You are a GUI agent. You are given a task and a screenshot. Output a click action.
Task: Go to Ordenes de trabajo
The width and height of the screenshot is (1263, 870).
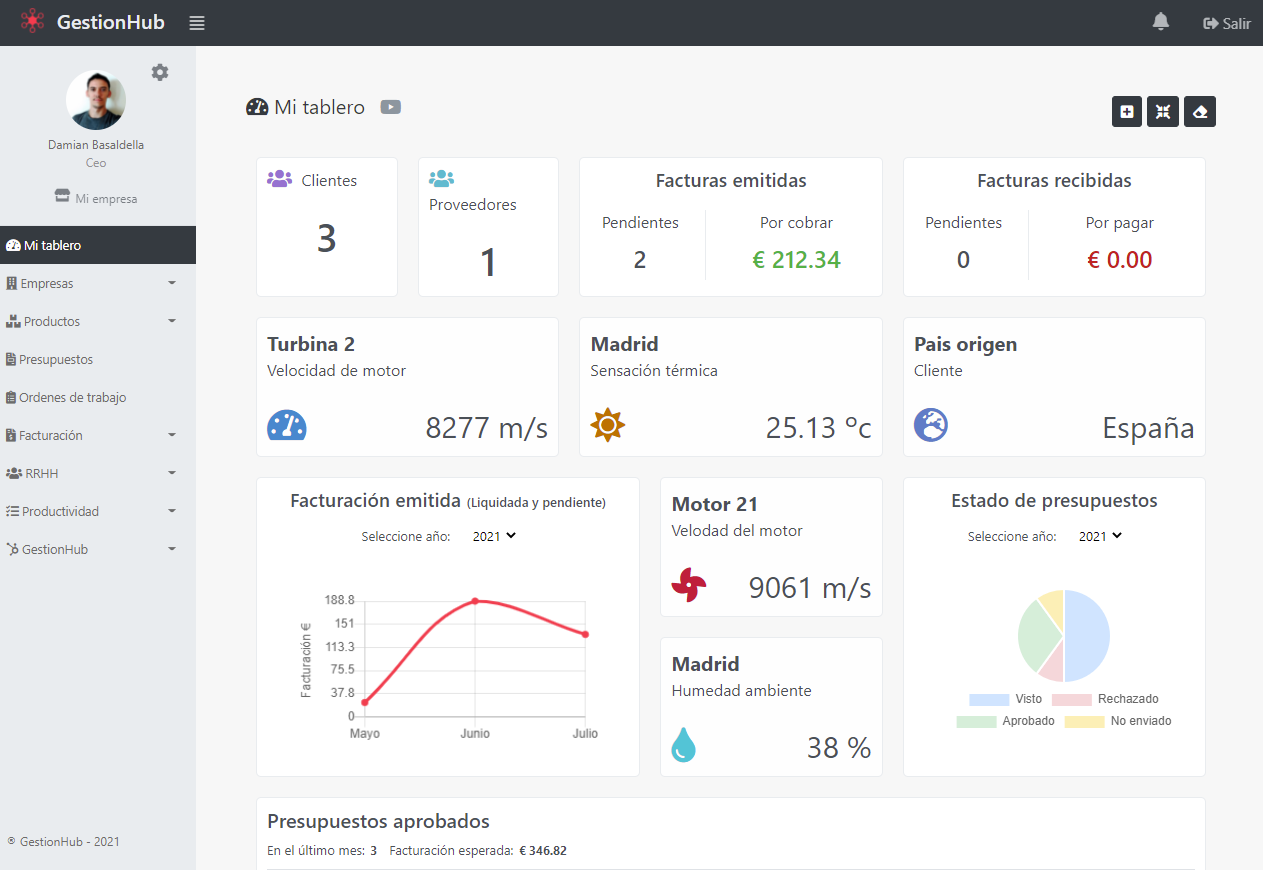pos(72,398)
